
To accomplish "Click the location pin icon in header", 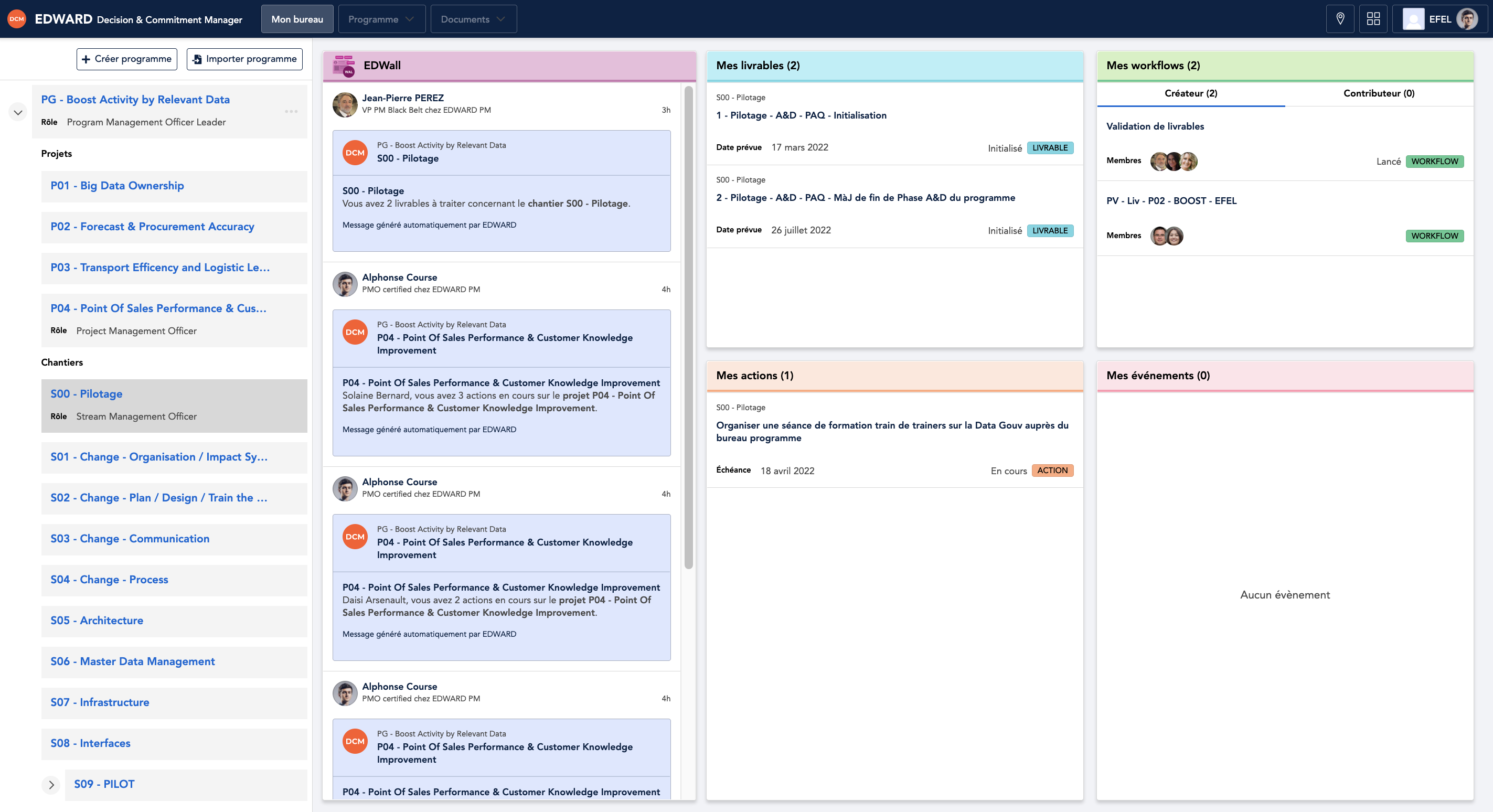I will 1339,19.
